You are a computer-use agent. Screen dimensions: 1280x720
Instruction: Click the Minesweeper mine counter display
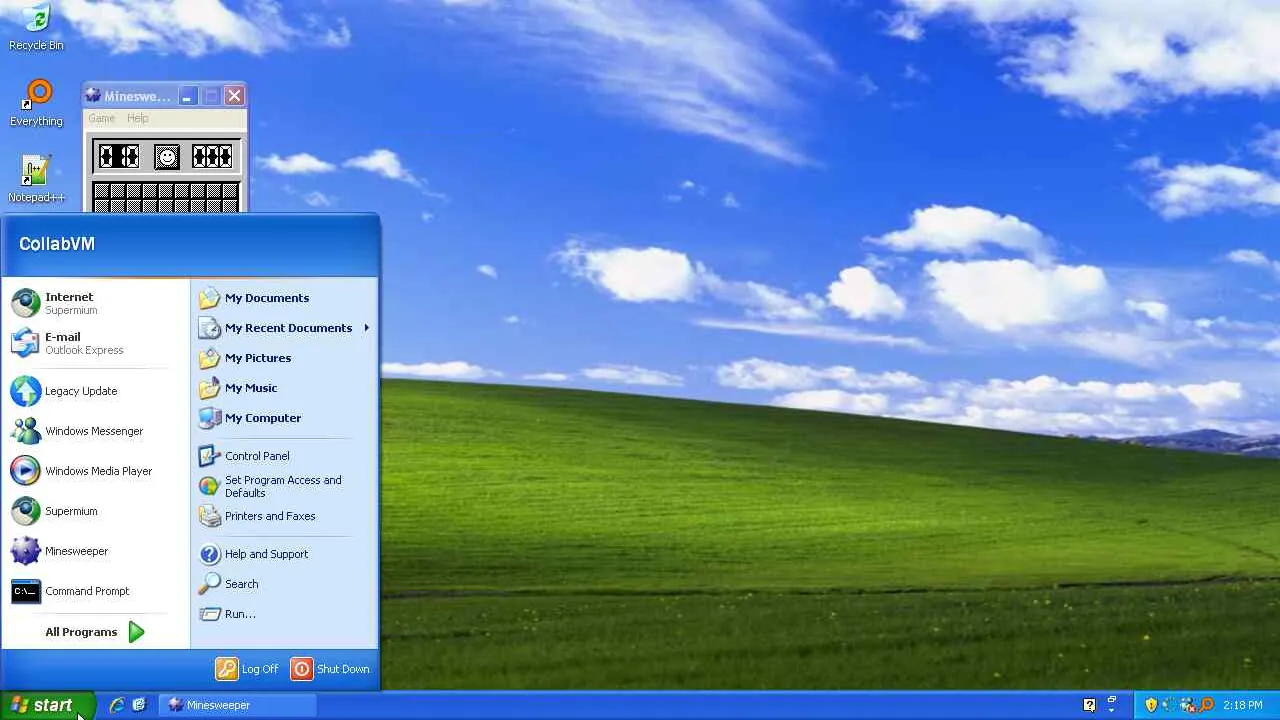click(119, 156)
